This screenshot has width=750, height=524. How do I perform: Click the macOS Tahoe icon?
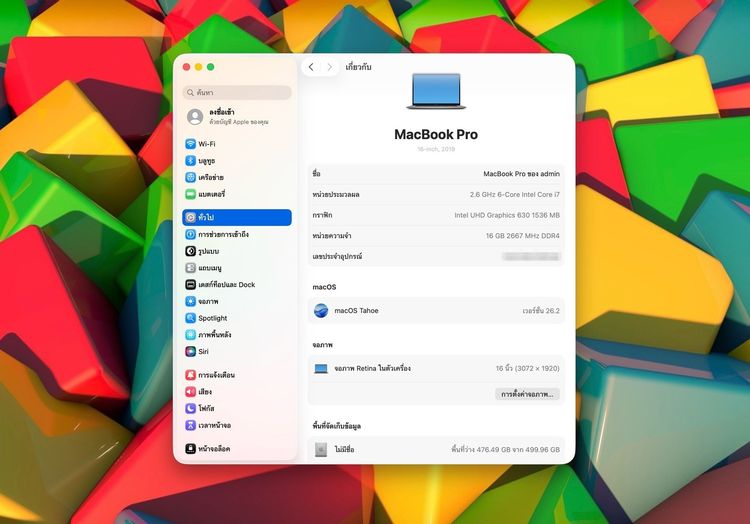coord(321,311)
